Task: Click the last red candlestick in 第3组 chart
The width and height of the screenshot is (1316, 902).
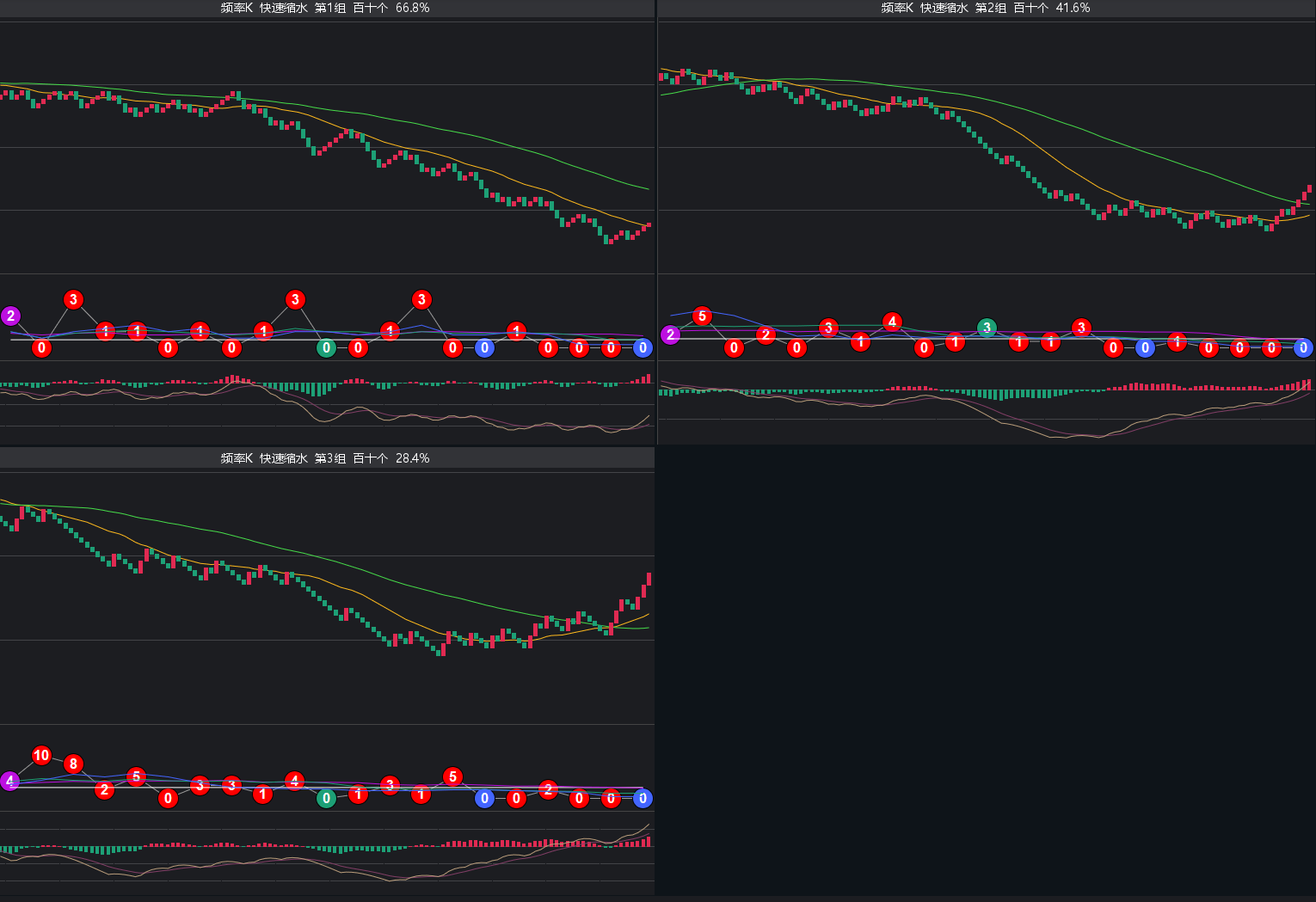Action: click(649, 579)
